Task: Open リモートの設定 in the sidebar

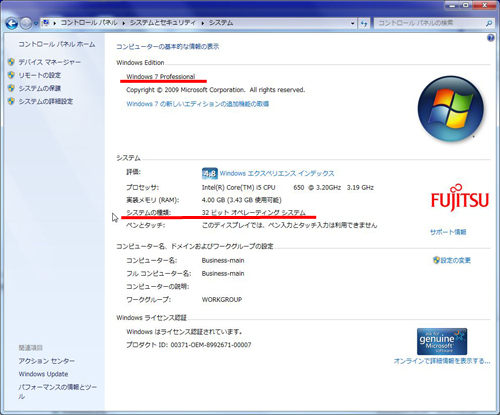Action: tap(40, 75)
